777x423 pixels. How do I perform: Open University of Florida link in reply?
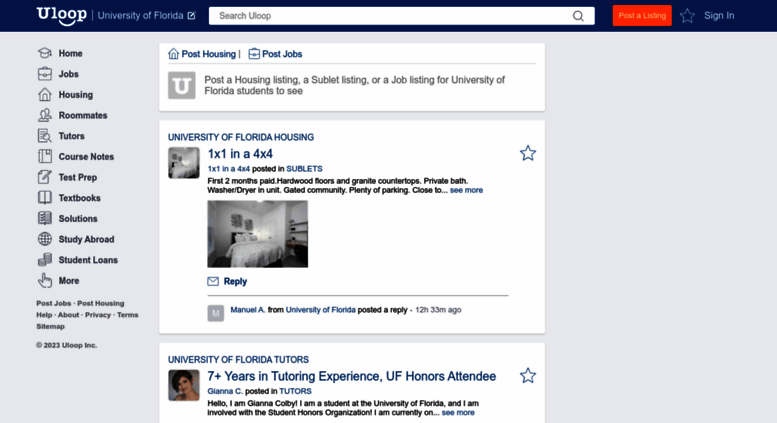pyautogui.click(x=321, y=310)
